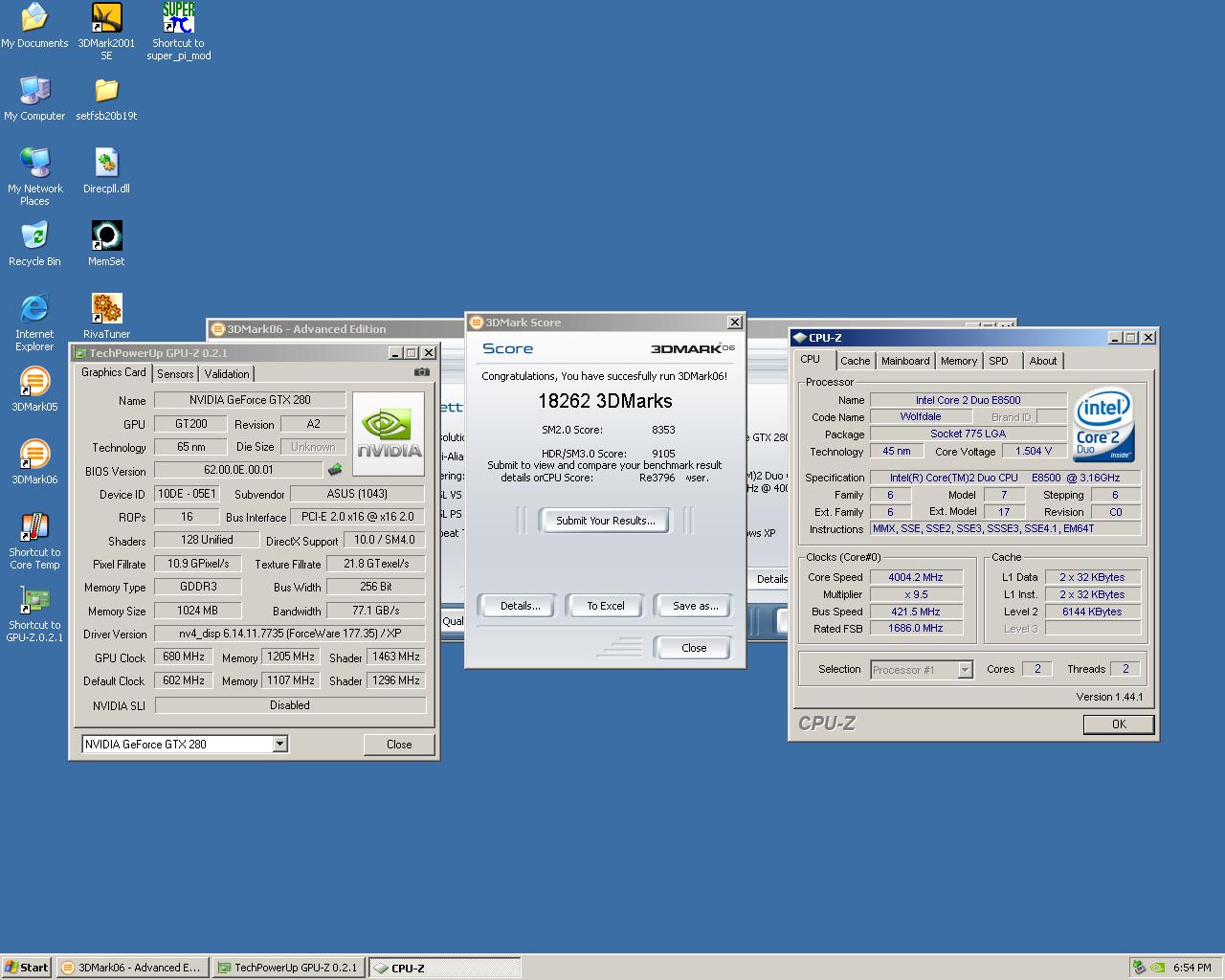Click the Rated FSB value 1686.0 MHz
The height and width of the screenshot is (980, 1225).
(916, 628)
